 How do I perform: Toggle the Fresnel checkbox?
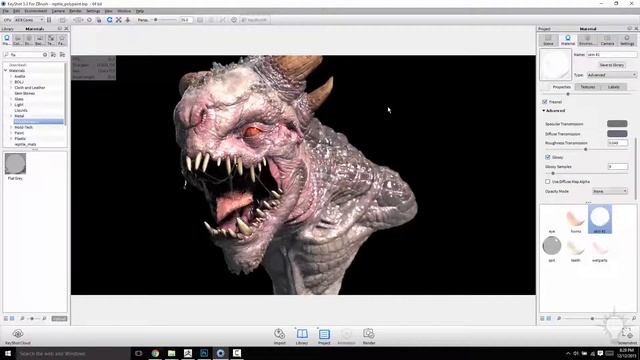tap(544, 102)
